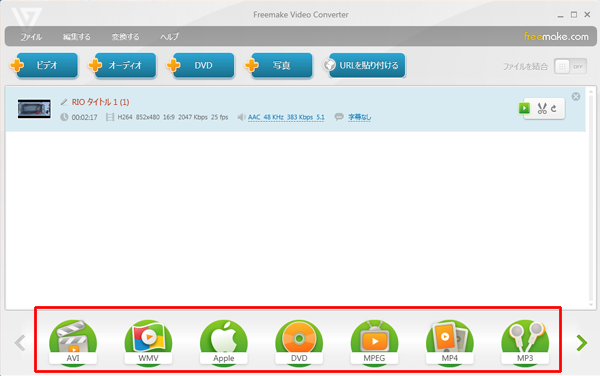The height and width of the screenshot is (376, 600).
Task: Open the ファイル menu
Action: (x=31, y=37)
